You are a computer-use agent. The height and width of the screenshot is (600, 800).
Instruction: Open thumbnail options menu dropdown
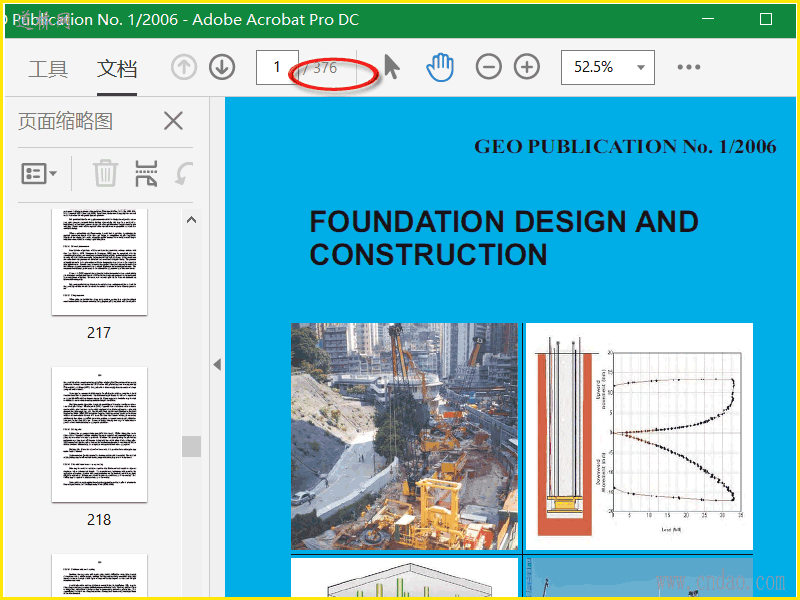click(x=39, y=173)
